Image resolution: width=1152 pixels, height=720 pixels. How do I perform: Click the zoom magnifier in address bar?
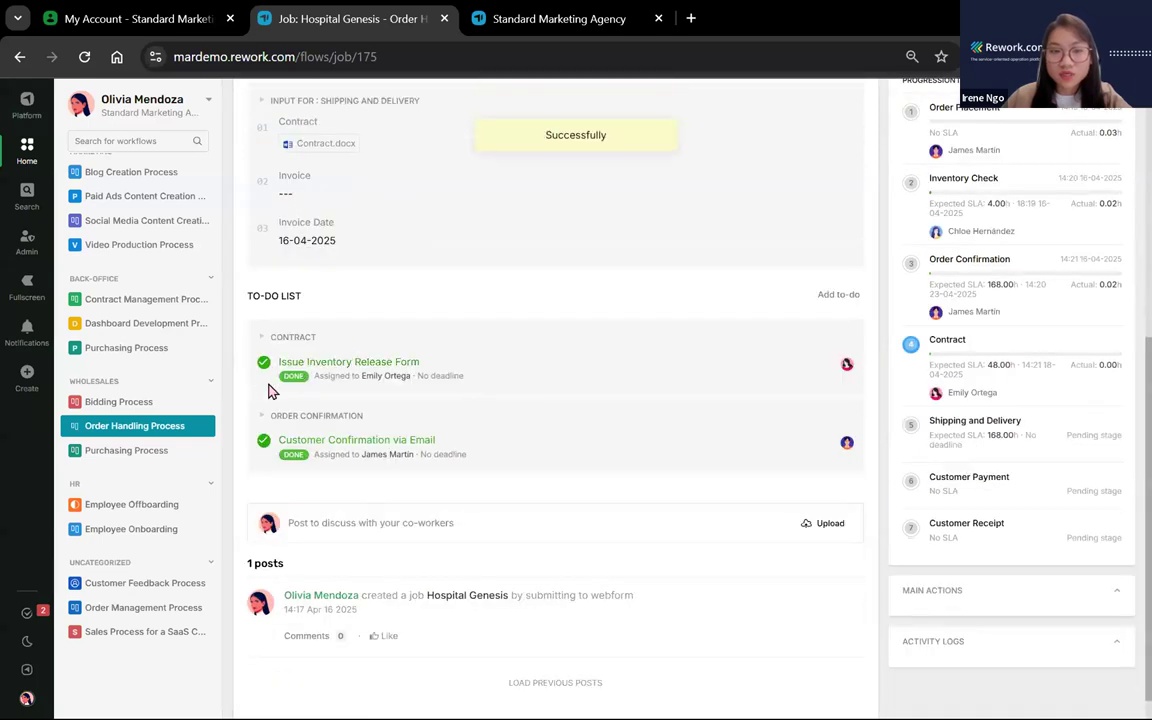point(912,57)
